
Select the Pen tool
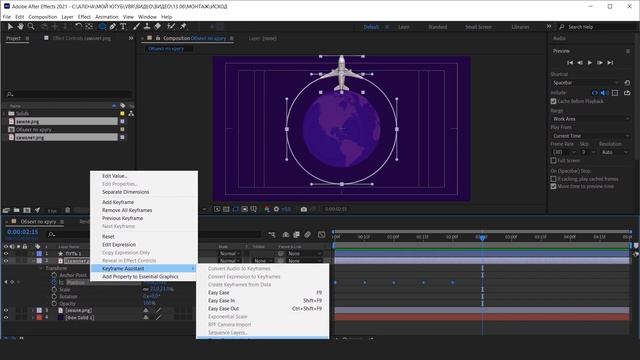coord(113,27)
